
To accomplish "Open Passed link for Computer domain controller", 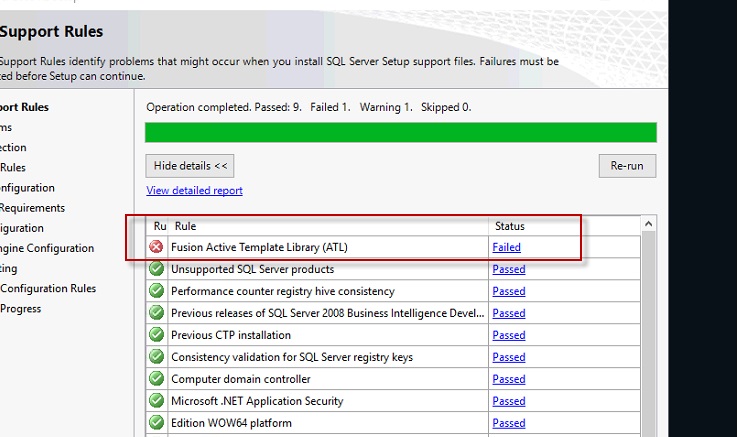I will [509, 379].
